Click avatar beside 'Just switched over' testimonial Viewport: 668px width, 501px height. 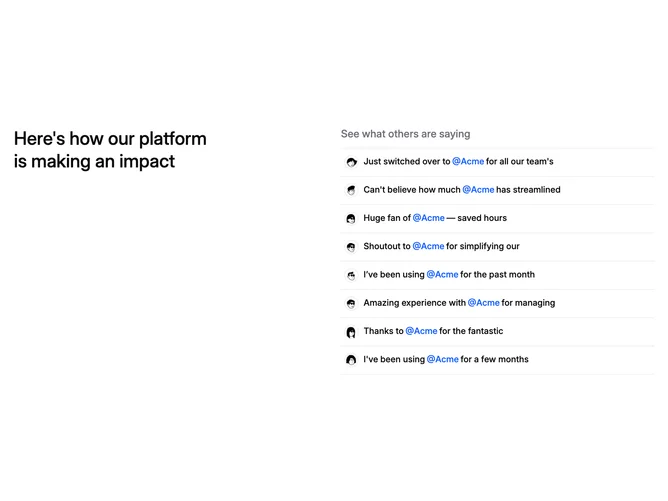click(351, 162)
